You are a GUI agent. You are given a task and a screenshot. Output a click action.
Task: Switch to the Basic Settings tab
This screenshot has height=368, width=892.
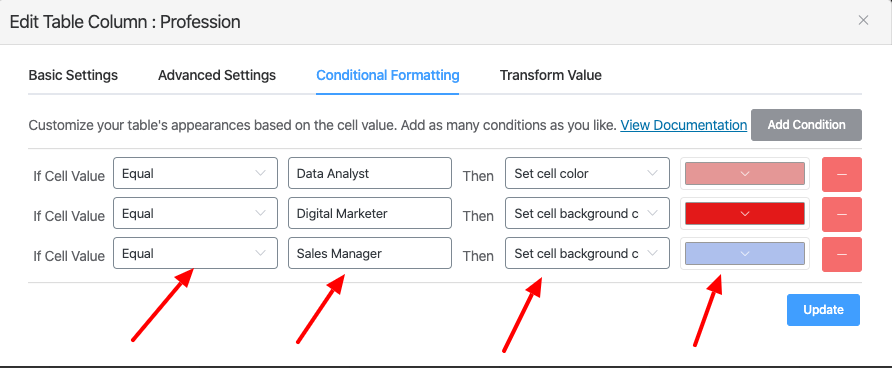click(73, 75)
